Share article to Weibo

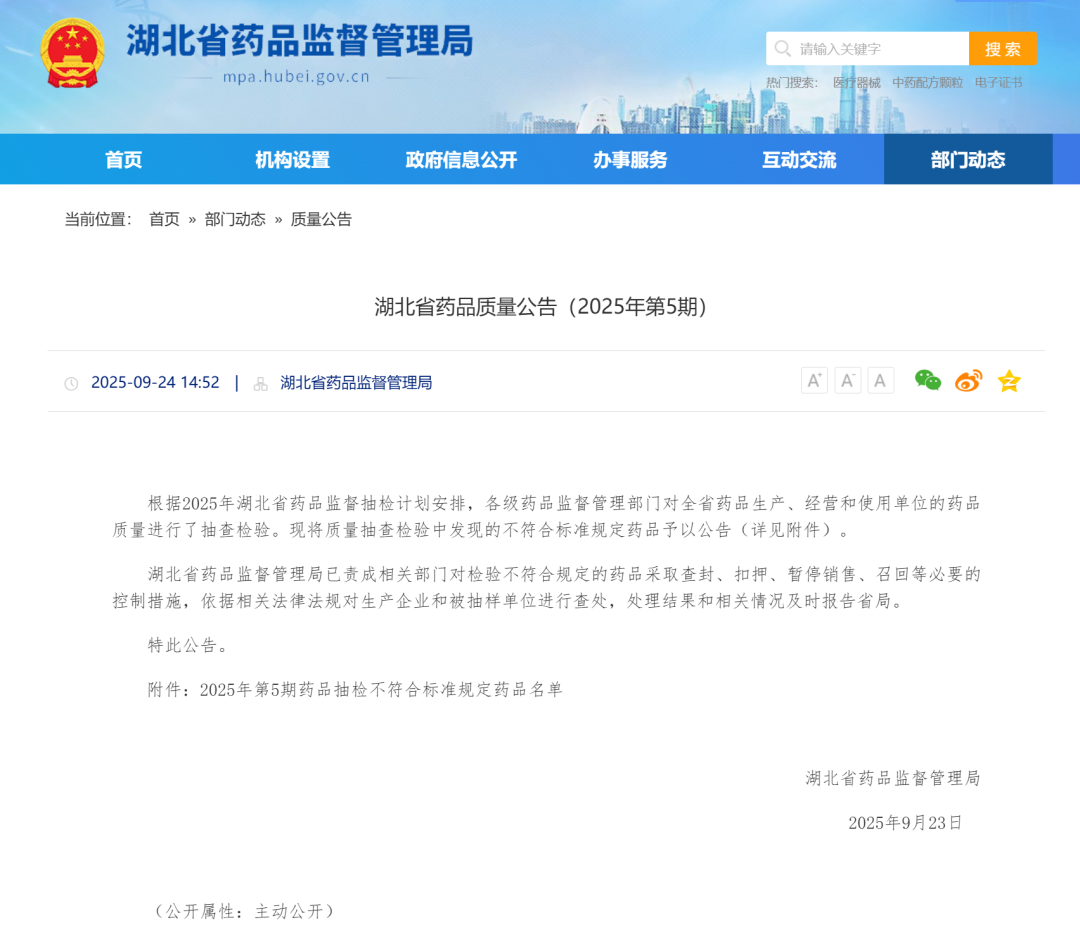[968, 381]
